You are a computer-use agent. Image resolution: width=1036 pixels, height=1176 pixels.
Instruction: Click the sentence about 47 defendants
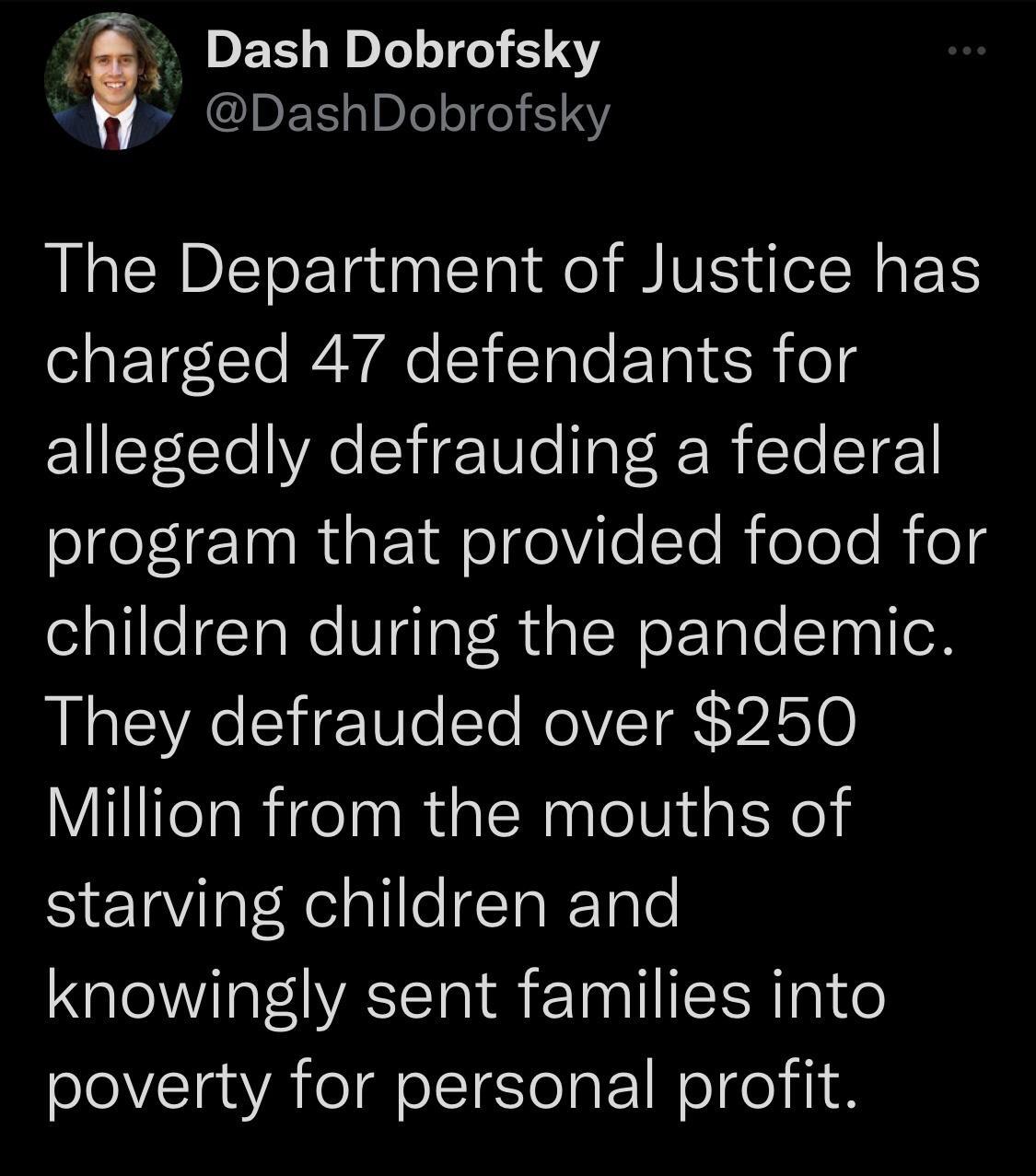pyautogui.click(x=451, y=359)
